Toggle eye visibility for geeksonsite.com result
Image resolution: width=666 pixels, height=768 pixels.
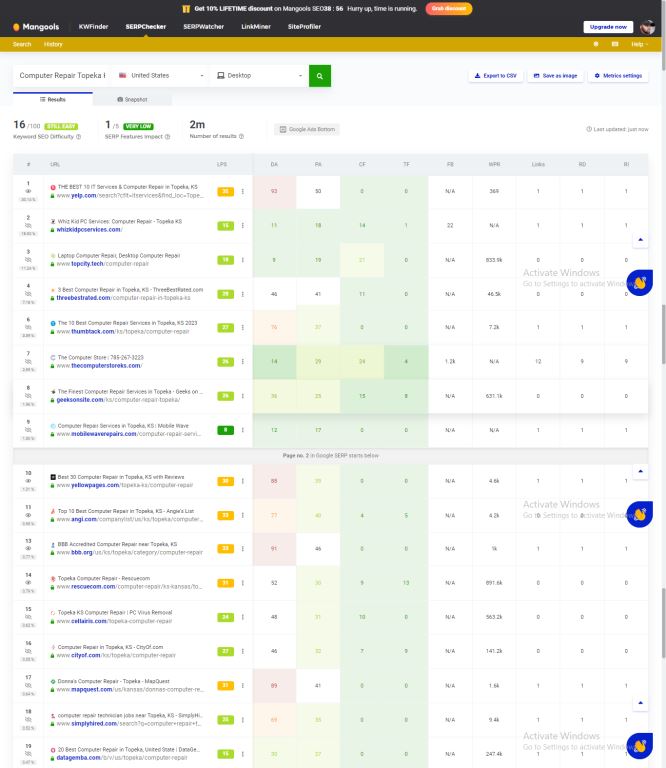pyautogui.click(x=28, y=396)
